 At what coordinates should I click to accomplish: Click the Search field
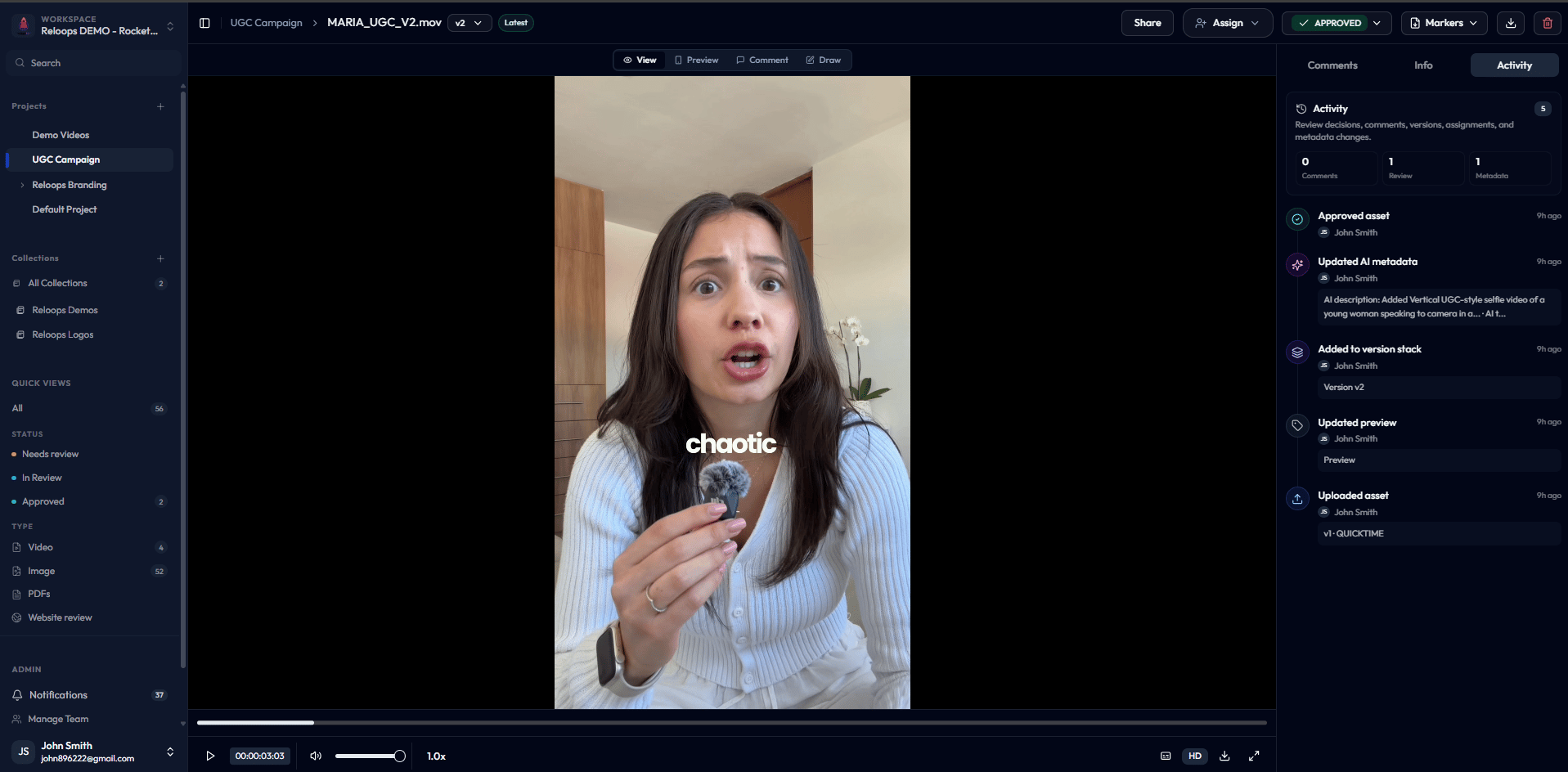point(93,63)
